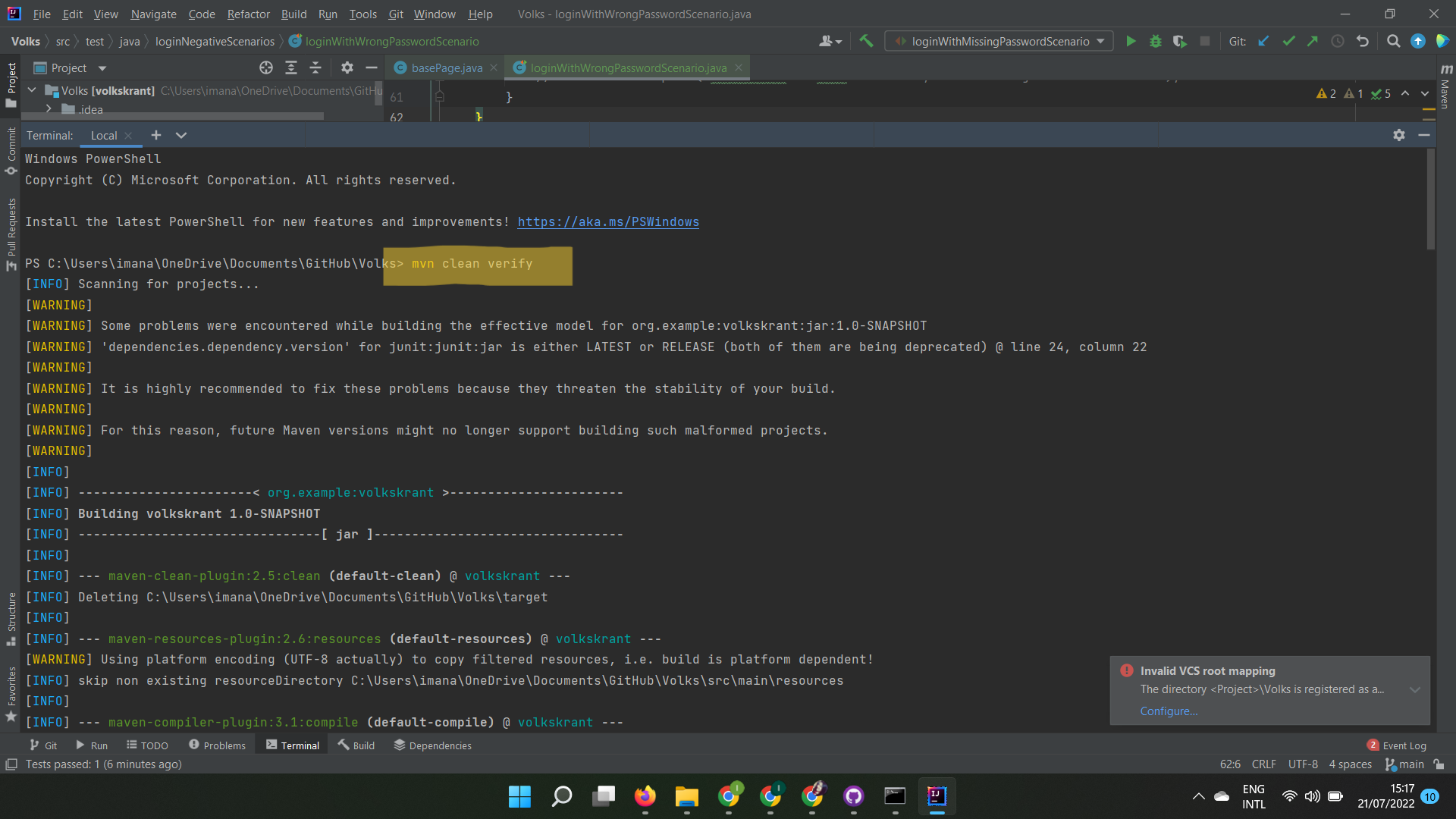Push commits using the green Git arrow
Viewport: 1456px width, 819px height.
coord(1313,41)
